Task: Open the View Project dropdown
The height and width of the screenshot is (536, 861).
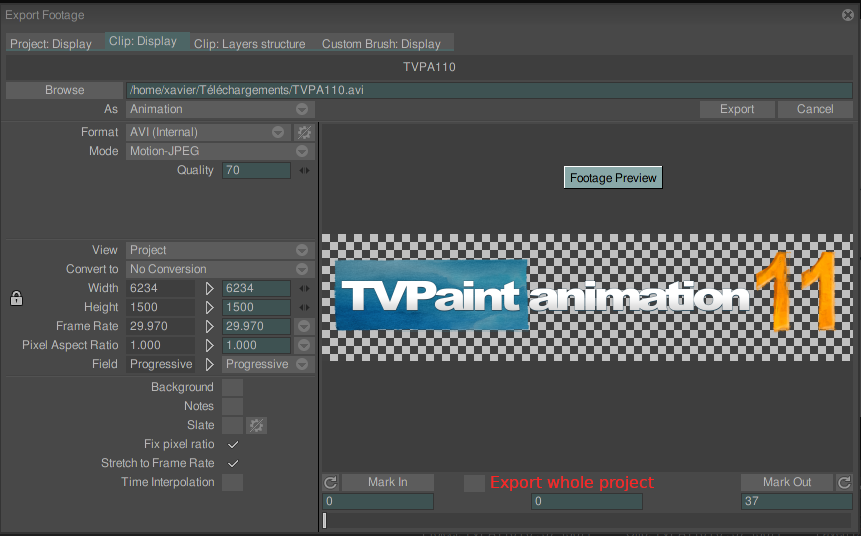Action: tap(220, 250)
